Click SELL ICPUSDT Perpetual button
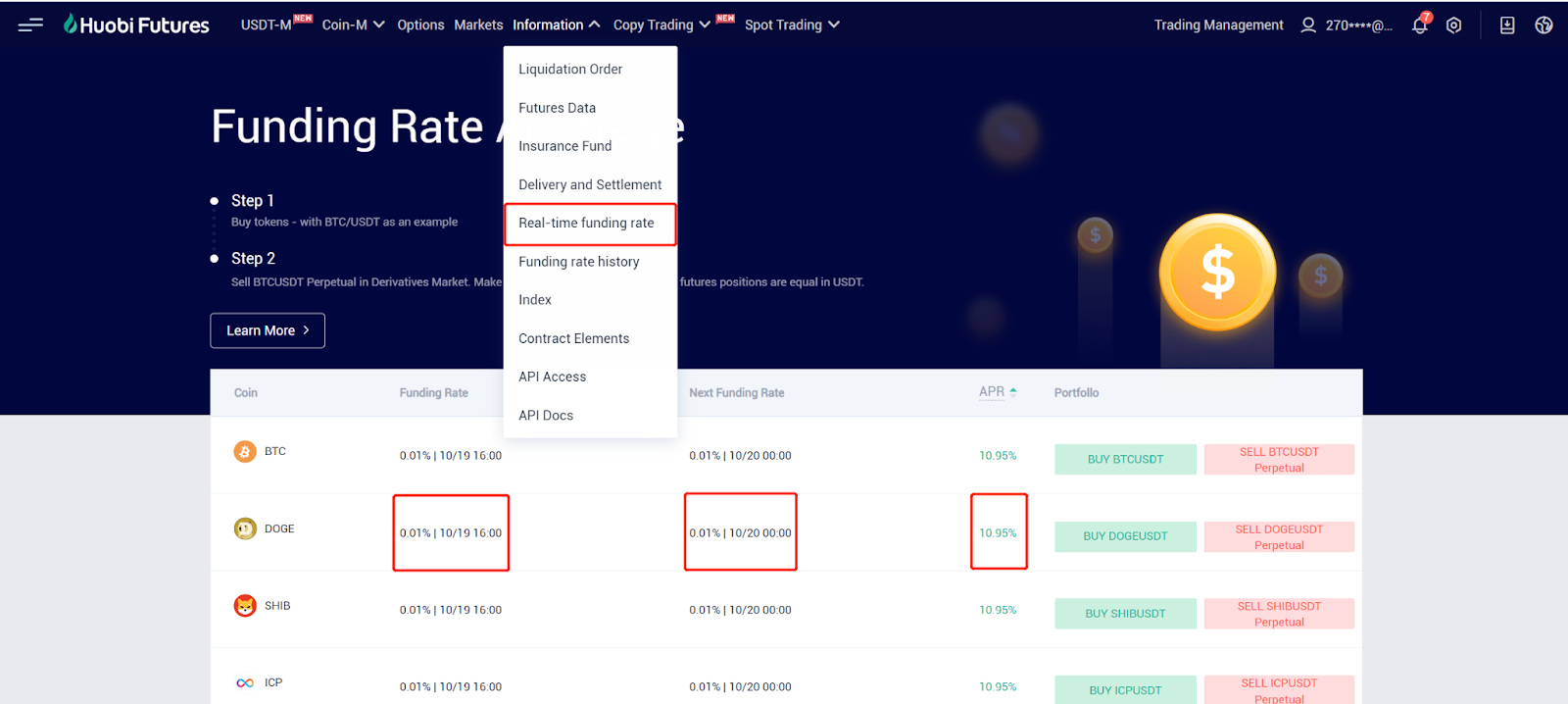The image size is (1568, 704). [x=1279, y=690]
